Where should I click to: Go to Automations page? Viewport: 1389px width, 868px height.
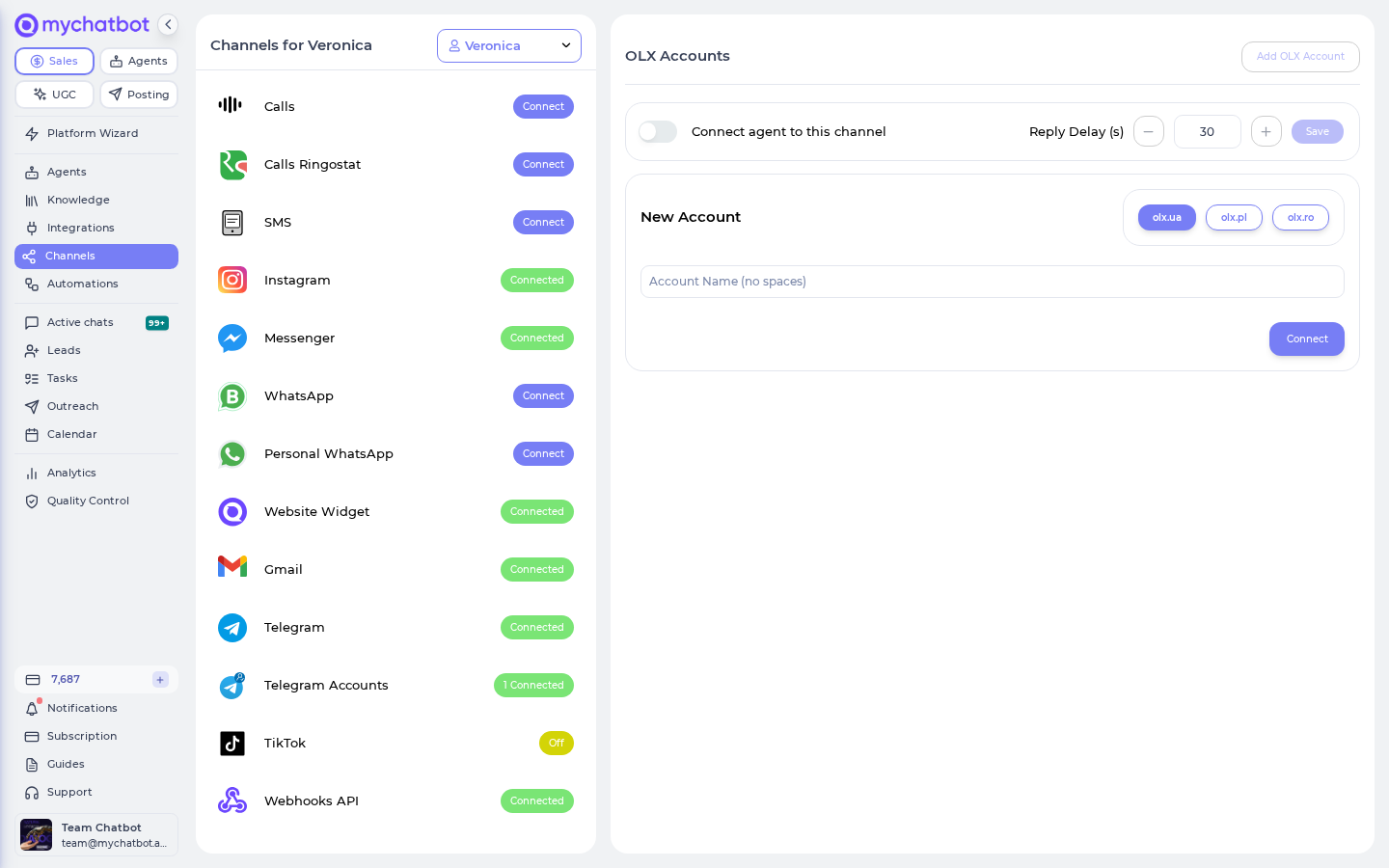pyautogui.click(x=96, y=284)
